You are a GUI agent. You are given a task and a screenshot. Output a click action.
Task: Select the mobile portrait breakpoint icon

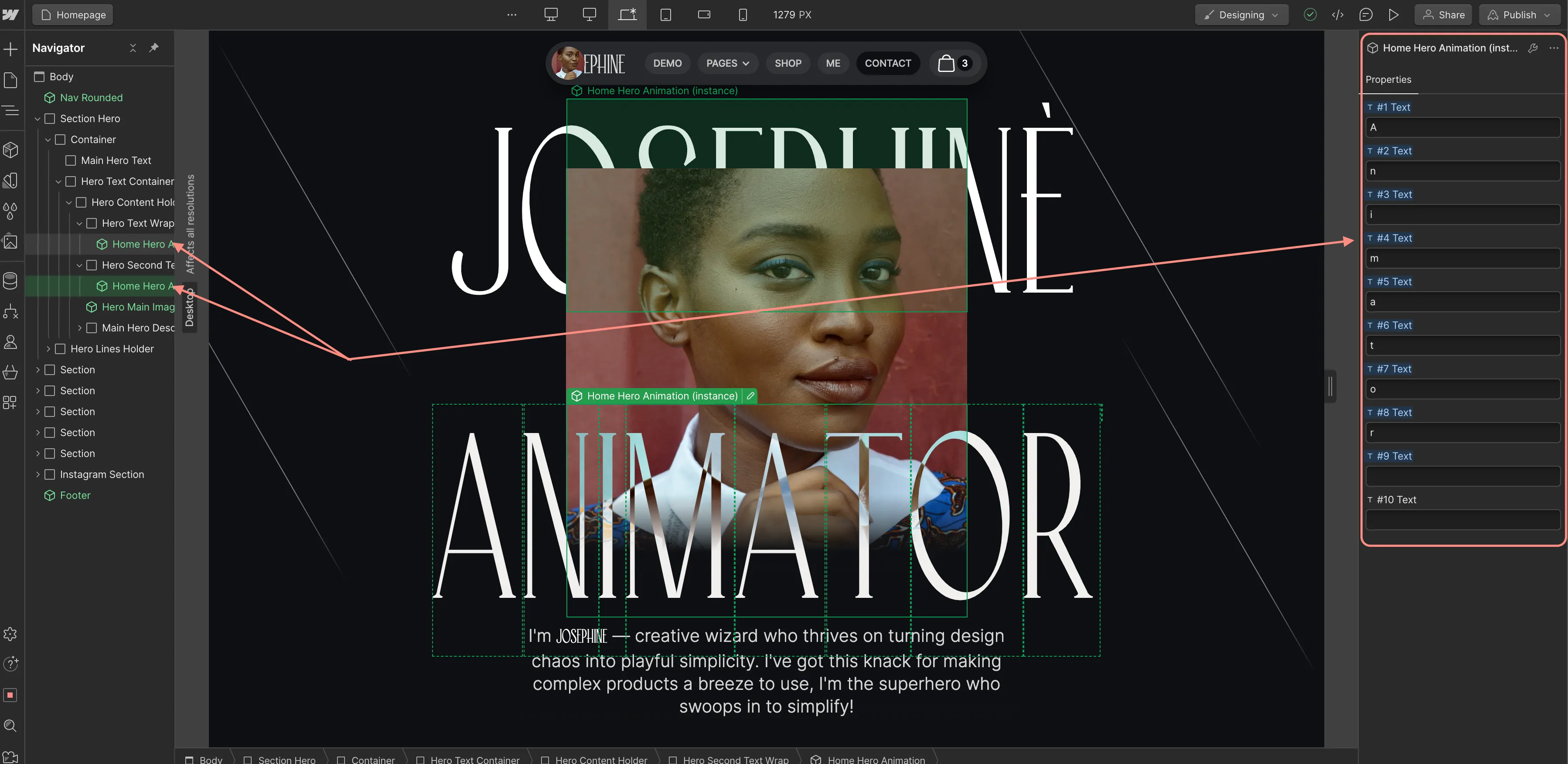click(743, 15)
